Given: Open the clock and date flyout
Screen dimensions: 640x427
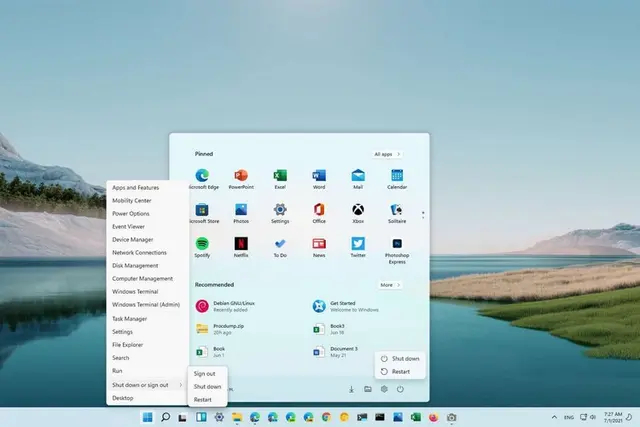Looking at the screenshot, I should (613, 417).
